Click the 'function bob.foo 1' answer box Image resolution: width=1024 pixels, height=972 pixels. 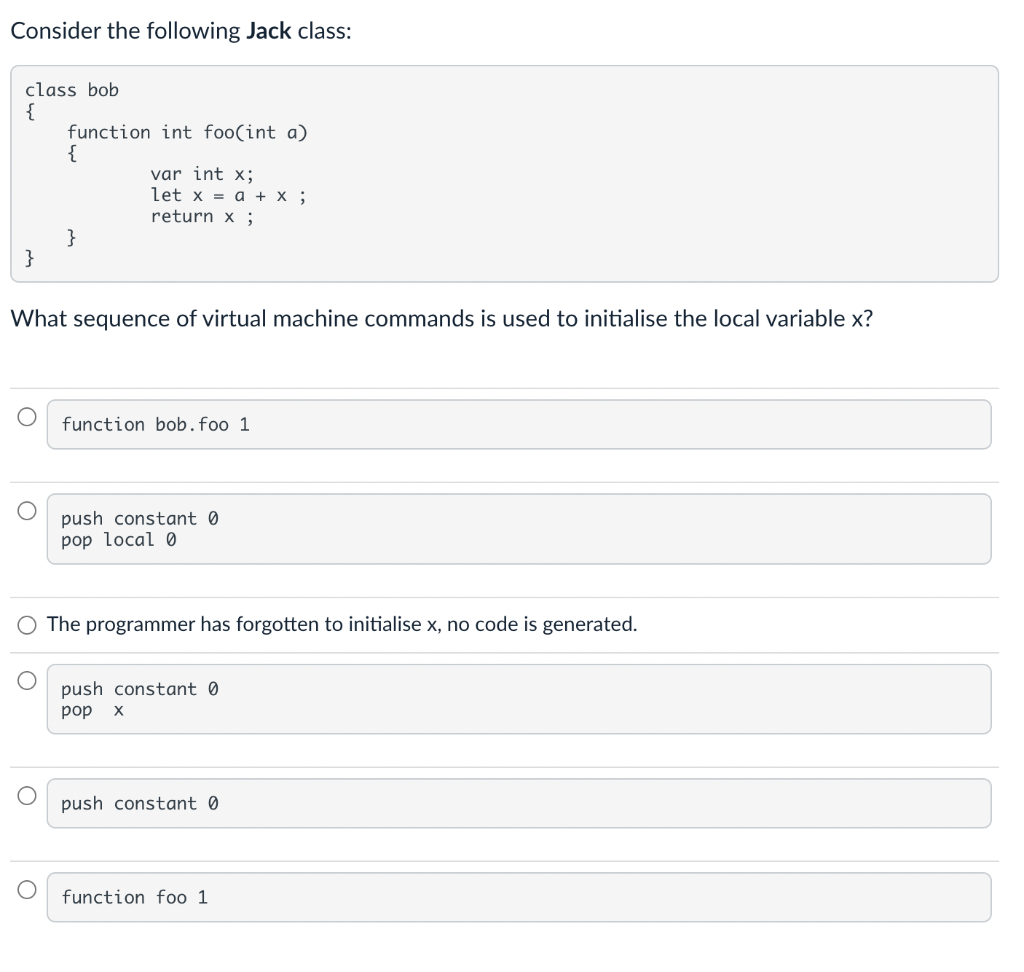pyautogui.click(x=518, y=424)
